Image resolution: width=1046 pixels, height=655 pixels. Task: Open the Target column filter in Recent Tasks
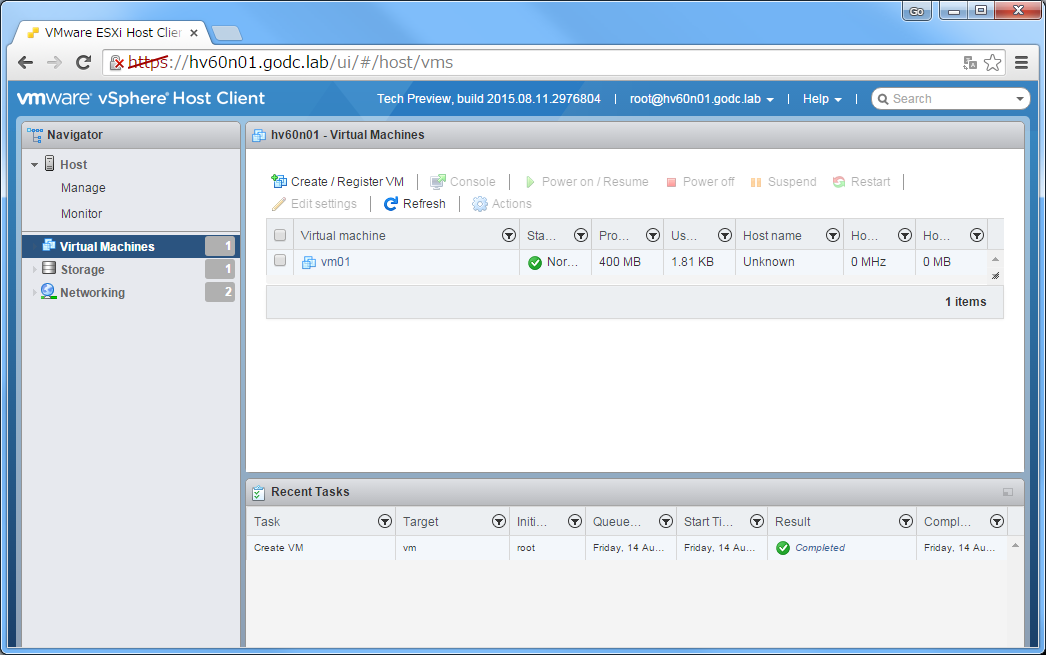click(499, 521)
